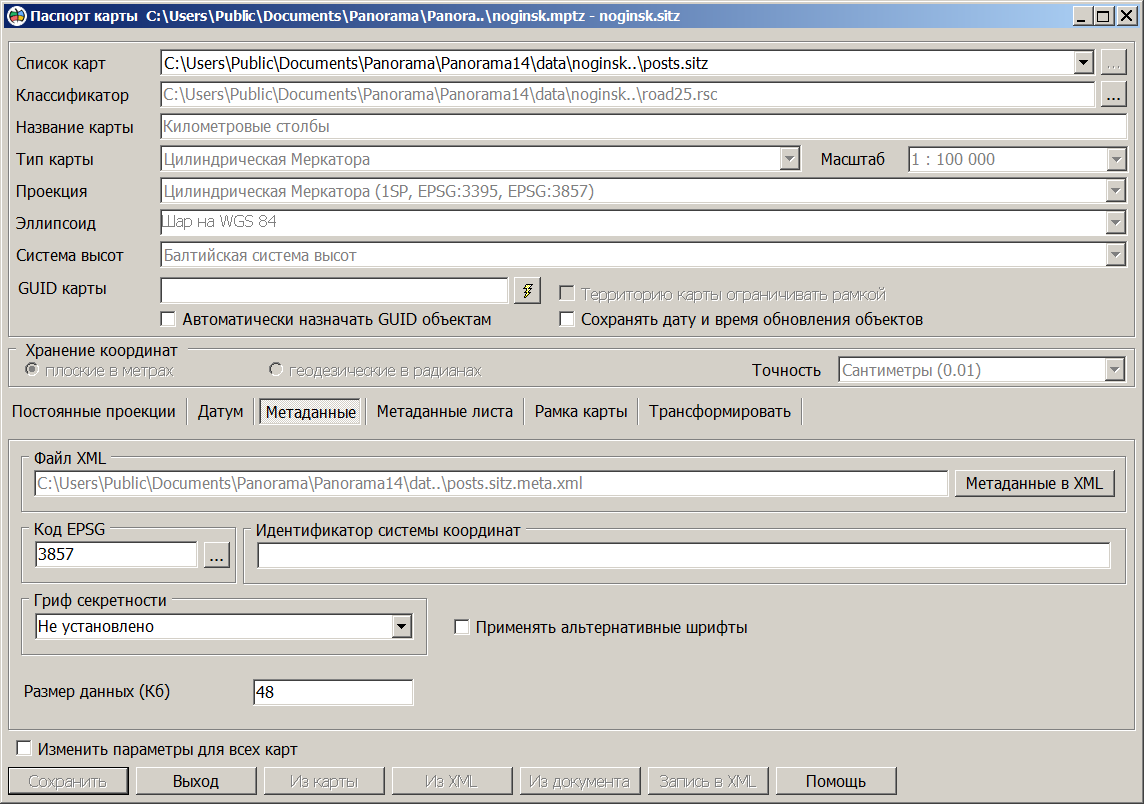Enable Изменить параметры для всех карт
The image size is (1144, 804).
point(24,749)
